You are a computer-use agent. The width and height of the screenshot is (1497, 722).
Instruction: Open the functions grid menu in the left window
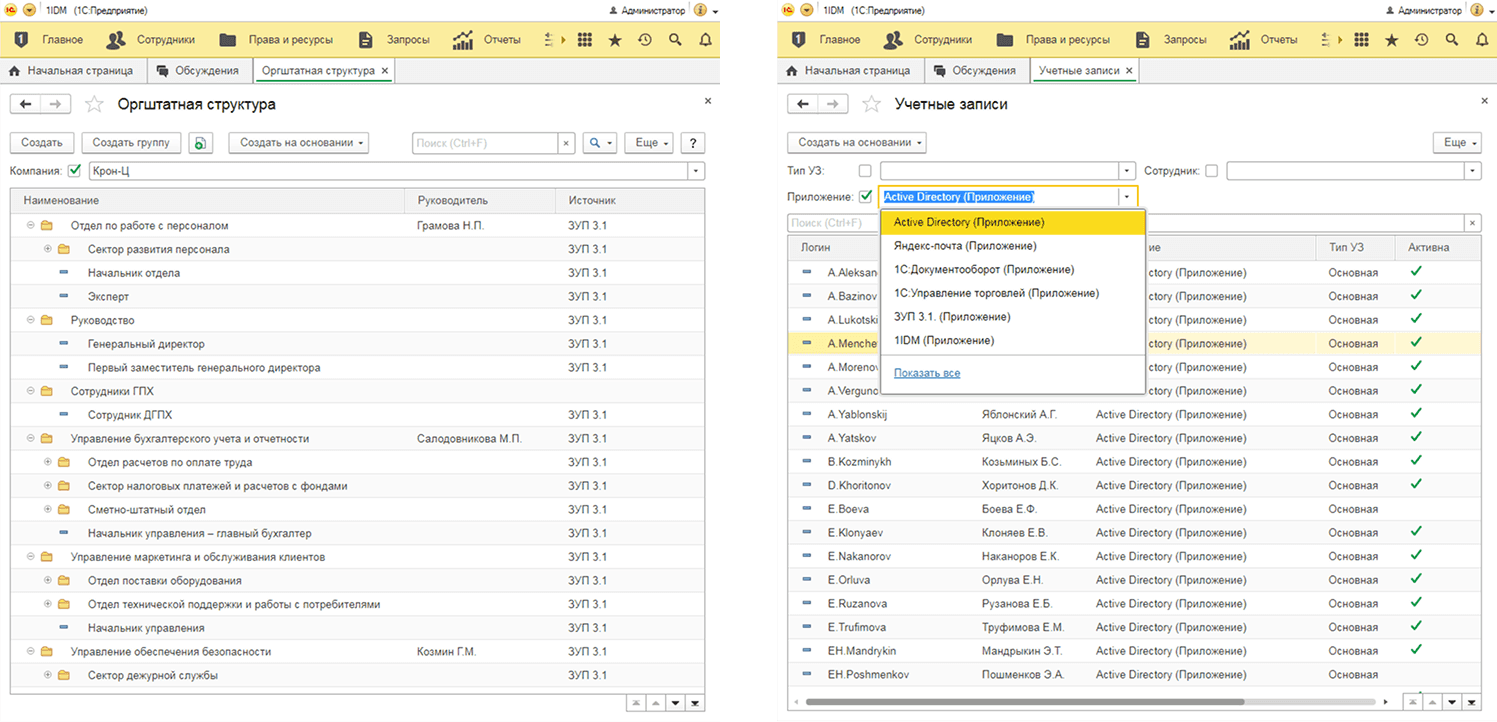tap(585, 40)
